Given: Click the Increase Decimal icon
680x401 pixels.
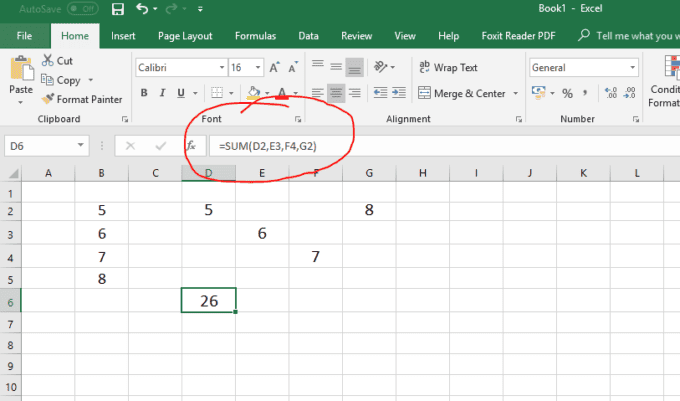Looking at the screenshot, I should pyautogui.click(x=611, y=93).
